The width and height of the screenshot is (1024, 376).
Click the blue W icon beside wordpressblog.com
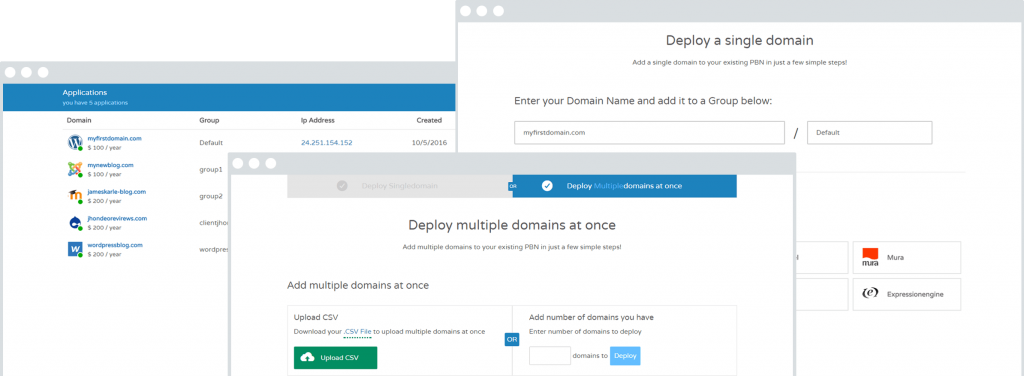point(74,249)
